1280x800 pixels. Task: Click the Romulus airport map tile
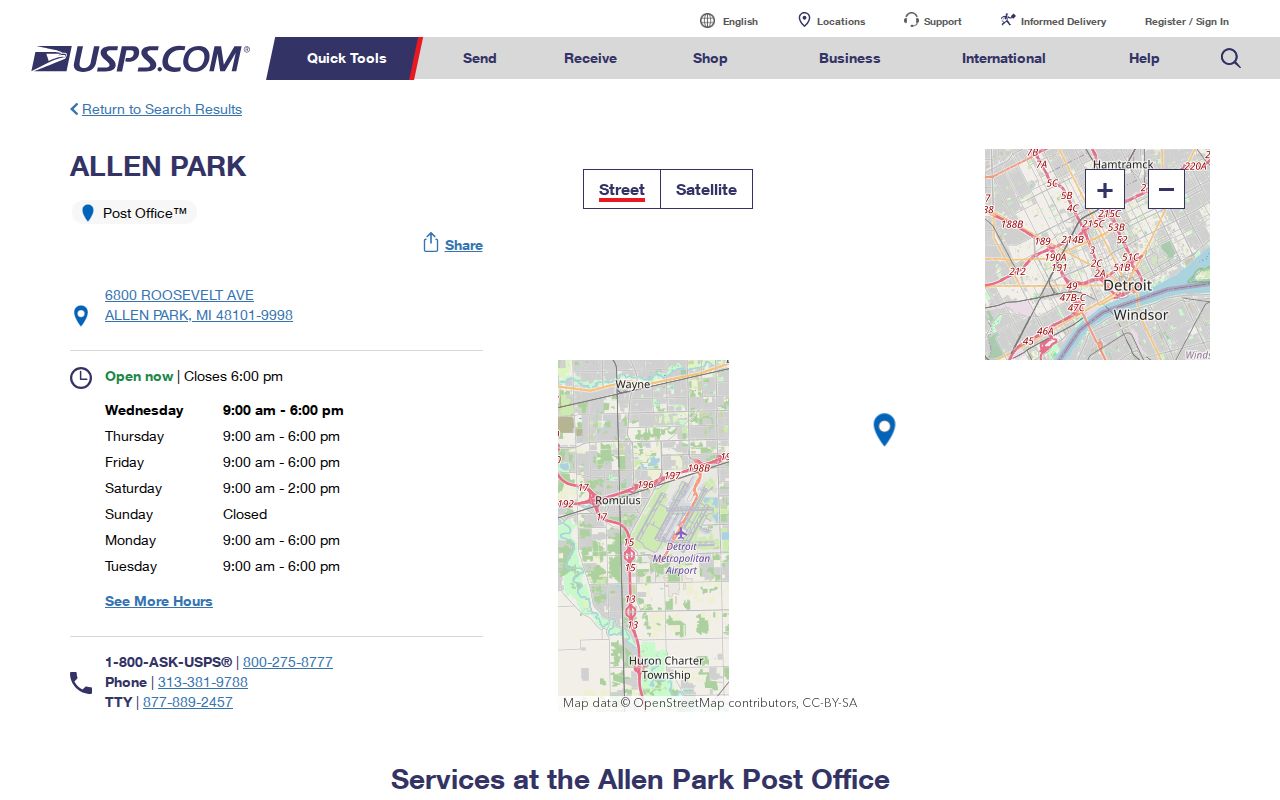(x=643, y=528)
